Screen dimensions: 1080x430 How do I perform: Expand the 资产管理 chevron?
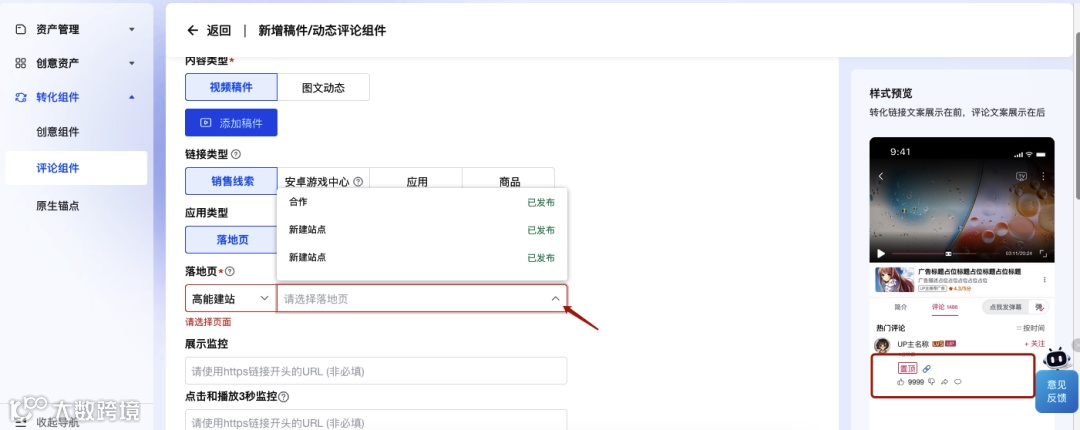click(132, 30)
